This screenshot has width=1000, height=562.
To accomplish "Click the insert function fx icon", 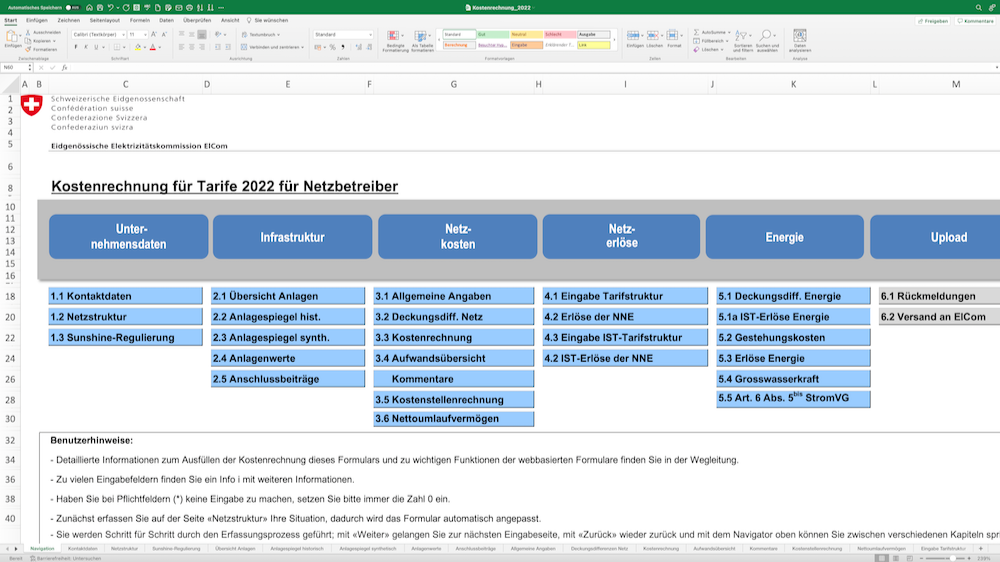I will (x=64, y=67).
